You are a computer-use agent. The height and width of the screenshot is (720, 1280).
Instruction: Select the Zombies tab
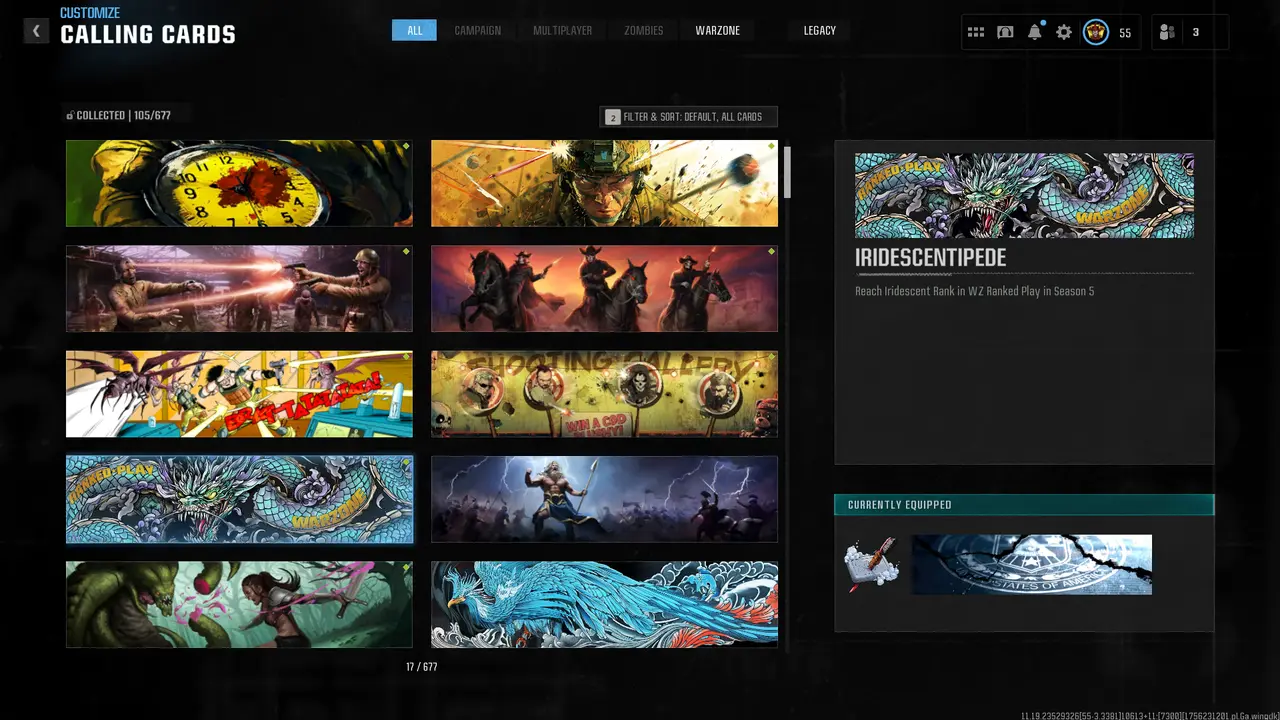point(643,31)
